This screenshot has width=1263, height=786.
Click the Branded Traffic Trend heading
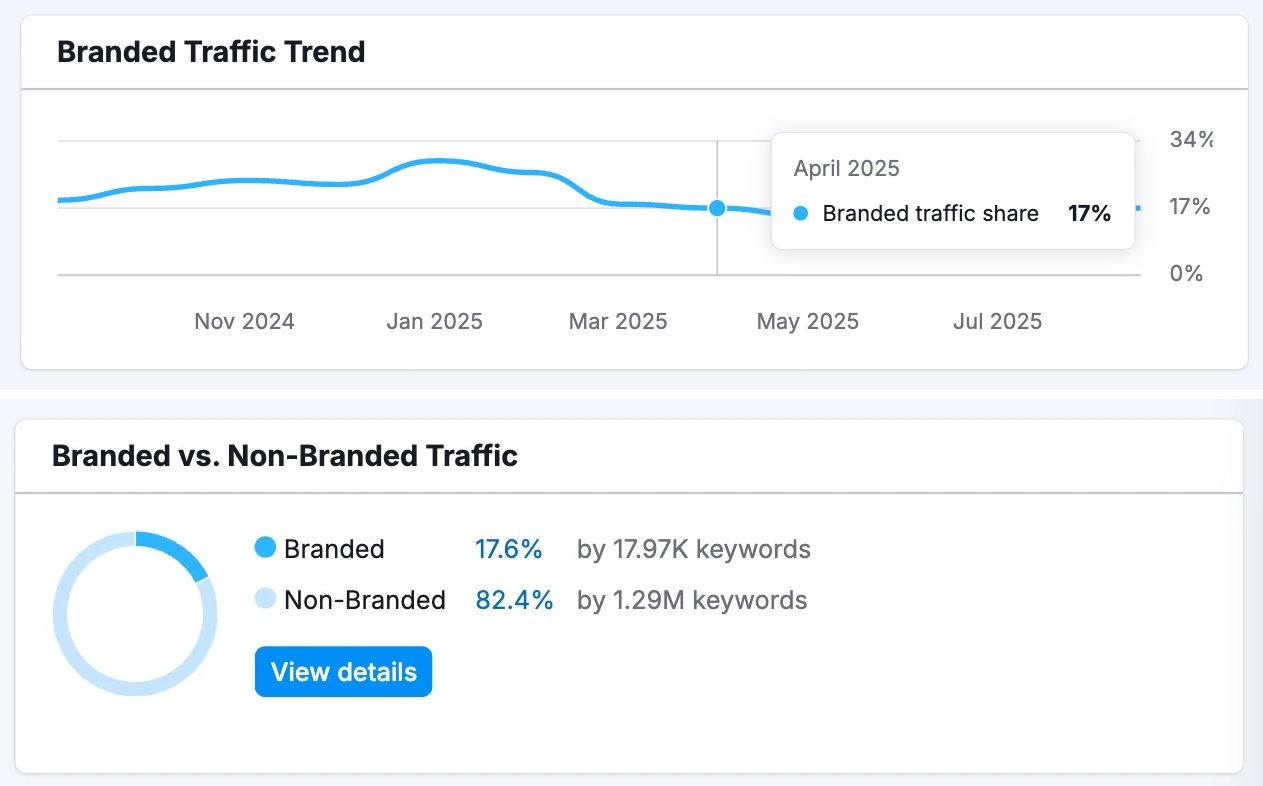point(211,52)
